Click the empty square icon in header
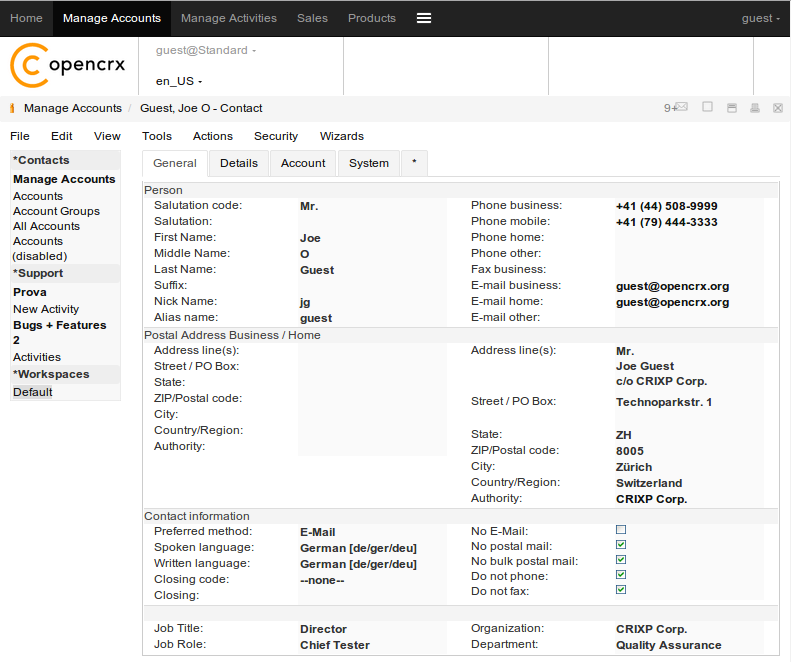This screenshot has width=791, height=662. [x=707, y=107]
